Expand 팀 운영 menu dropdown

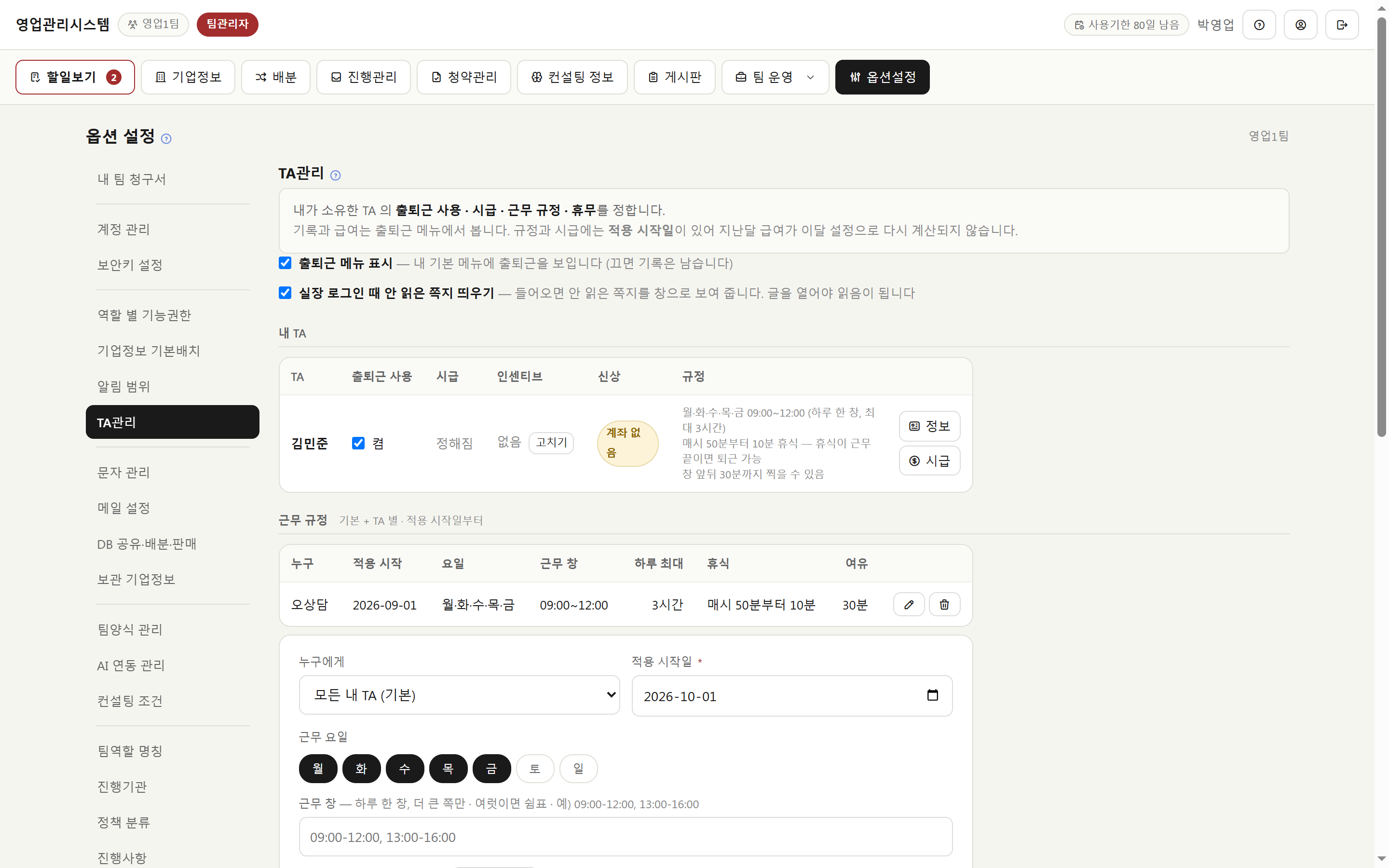tap(775, 77)
